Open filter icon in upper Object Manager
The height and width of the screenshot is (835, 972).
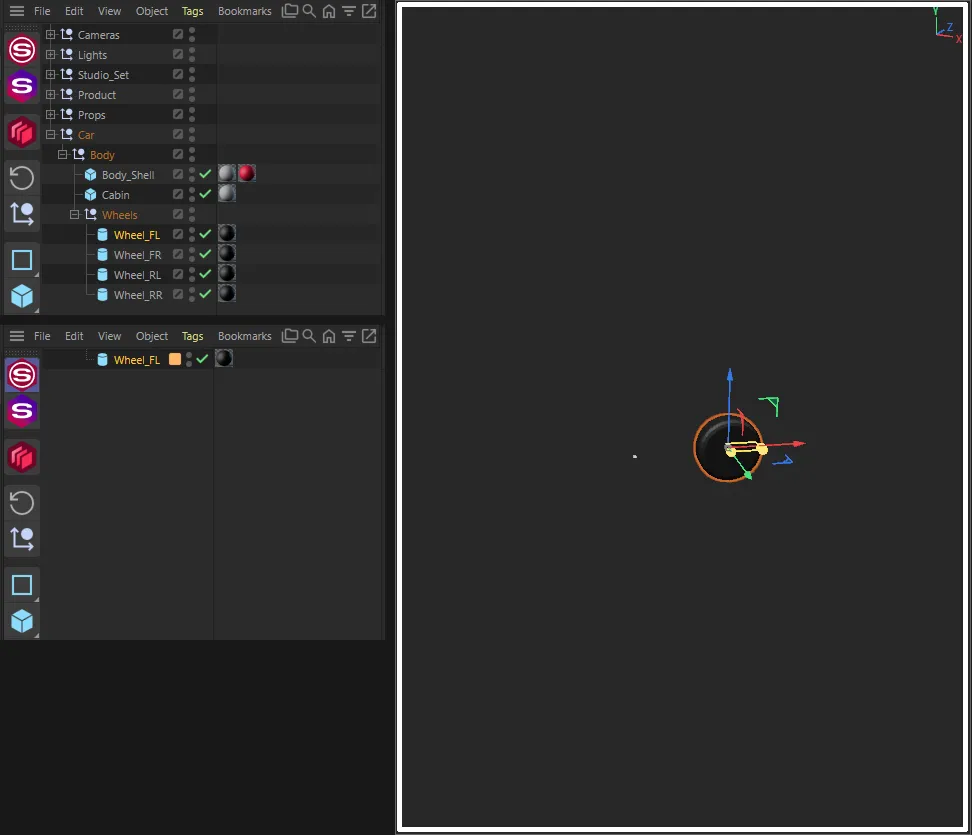[349, 11]
